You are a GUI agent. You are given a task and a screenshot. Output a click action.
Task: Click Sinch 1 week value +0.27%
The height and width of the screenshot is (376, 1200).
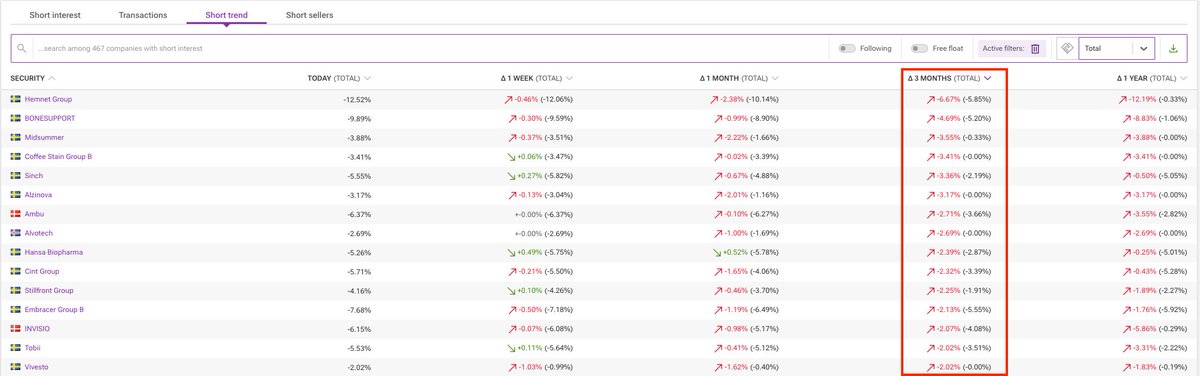(x=528, y=176)
